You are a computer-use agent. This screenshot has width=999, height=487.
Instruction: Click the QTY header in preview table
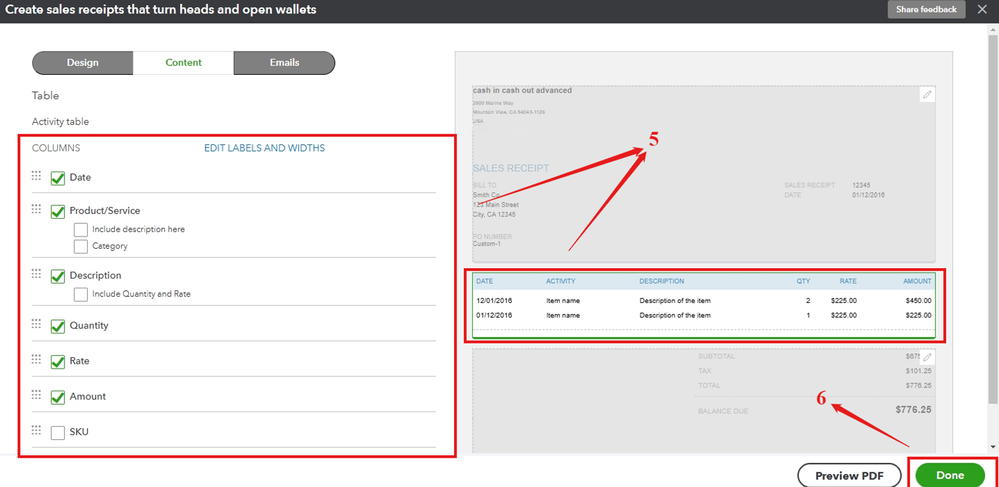click(x=803, y=281)
